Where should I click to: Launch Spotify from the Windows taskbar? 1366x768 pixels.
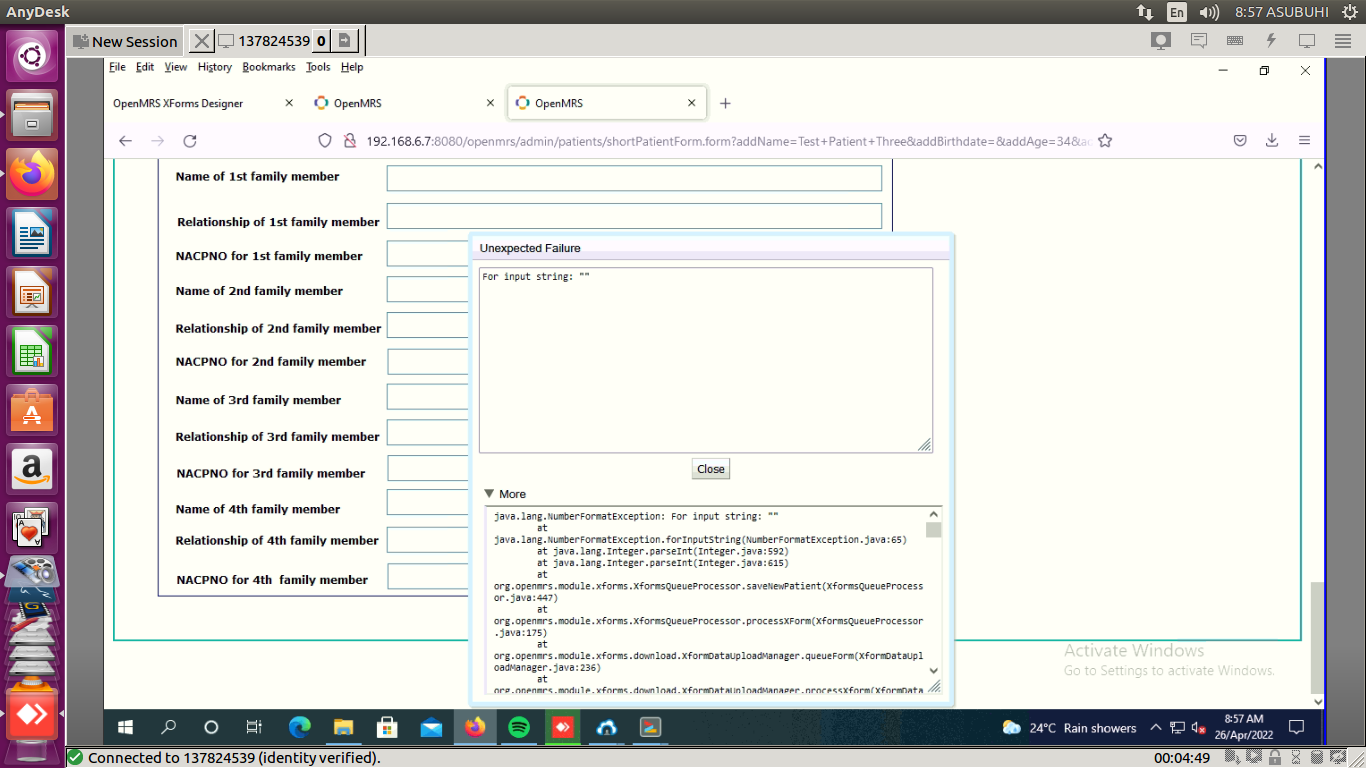coord(519,727)
